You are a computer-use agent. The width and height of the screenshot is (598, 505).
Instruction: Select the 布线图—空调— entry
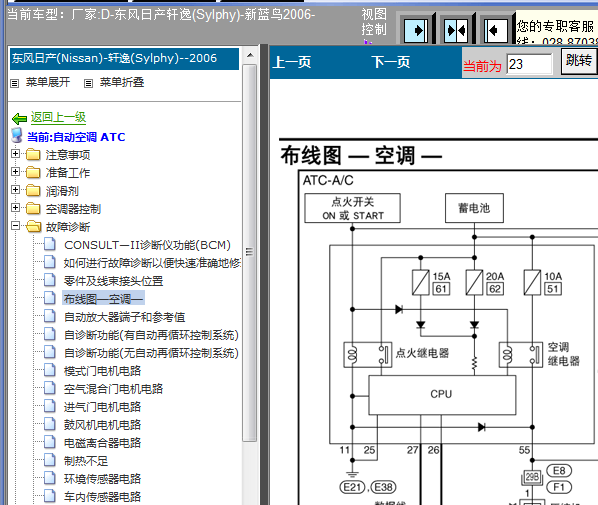pyautogui.click(x=103, y=299)
